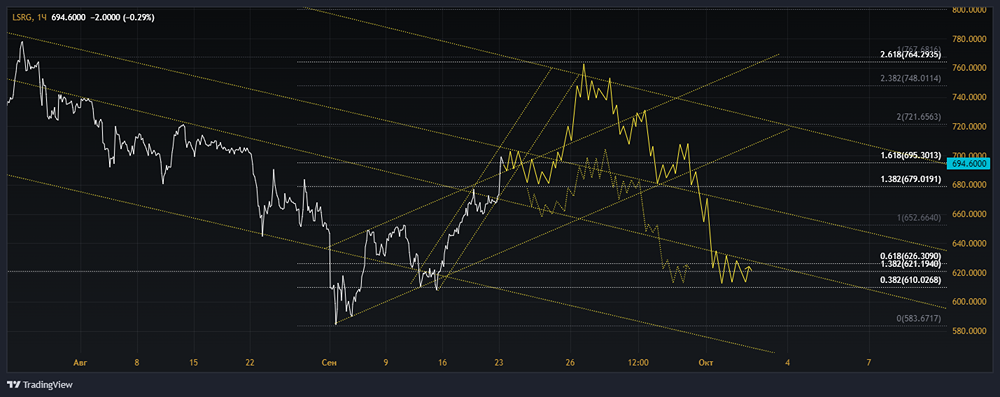This screenshot has height=397, width=1000.
Task: Select Fibonacci label 2.618(764.2935)
Action: coord(911,55)
